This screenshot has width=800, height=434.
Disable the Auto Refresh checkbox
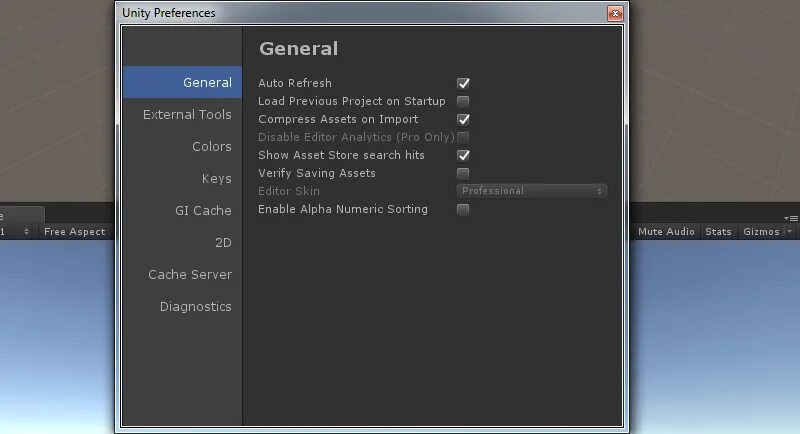click(463, 83)
